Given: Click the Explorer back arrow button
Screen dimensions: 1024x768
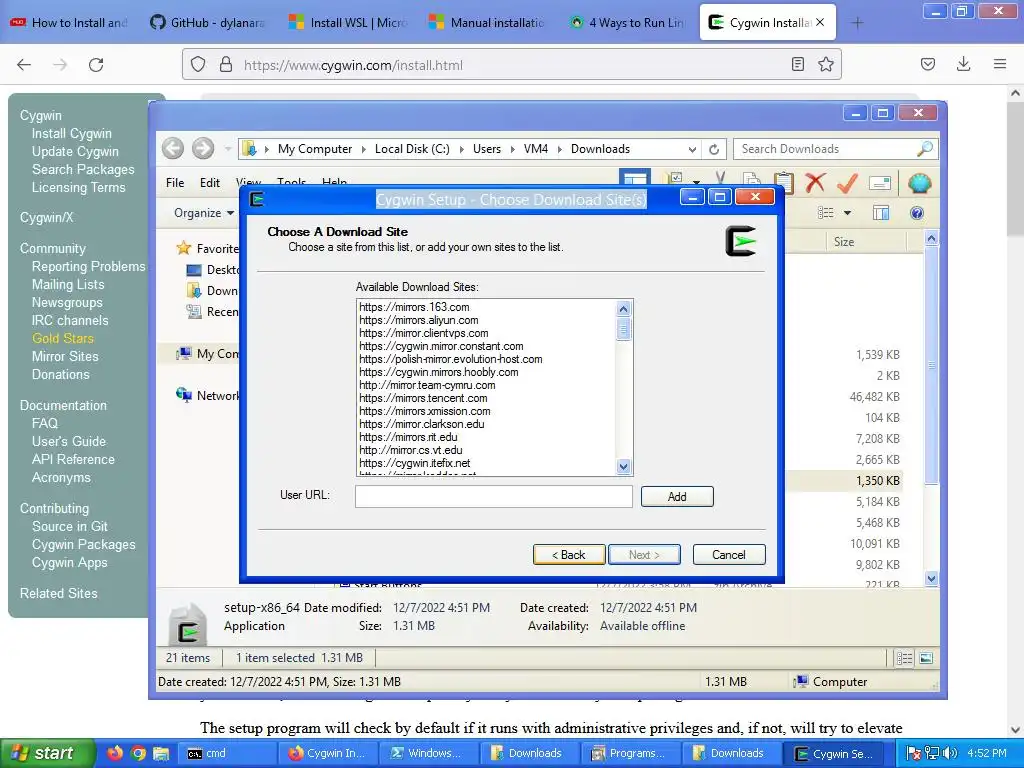Looking at the screenshot, I should pos(173,149).
